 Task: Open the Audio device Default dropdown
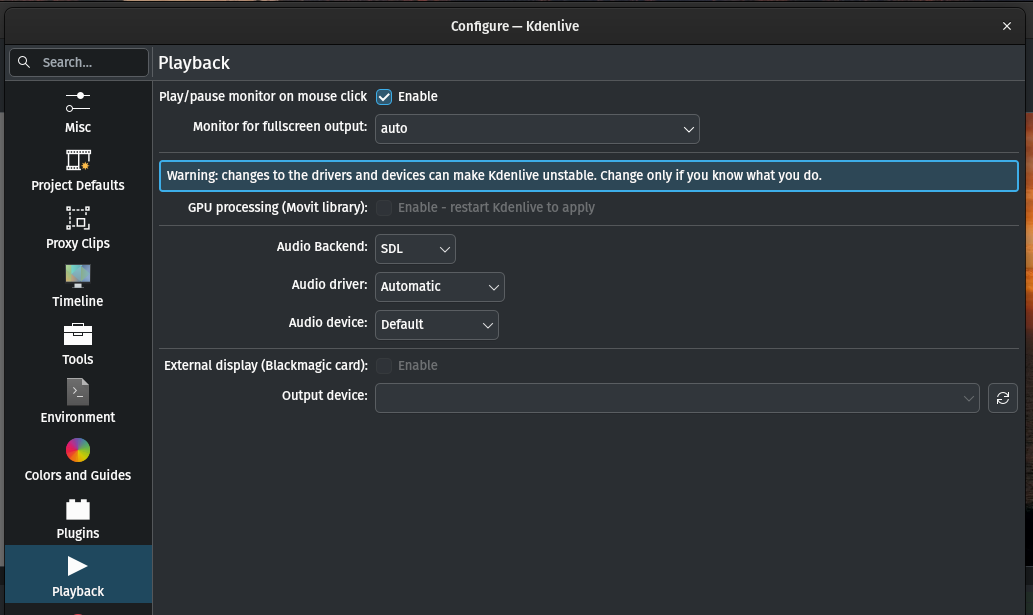pos(437,325)
